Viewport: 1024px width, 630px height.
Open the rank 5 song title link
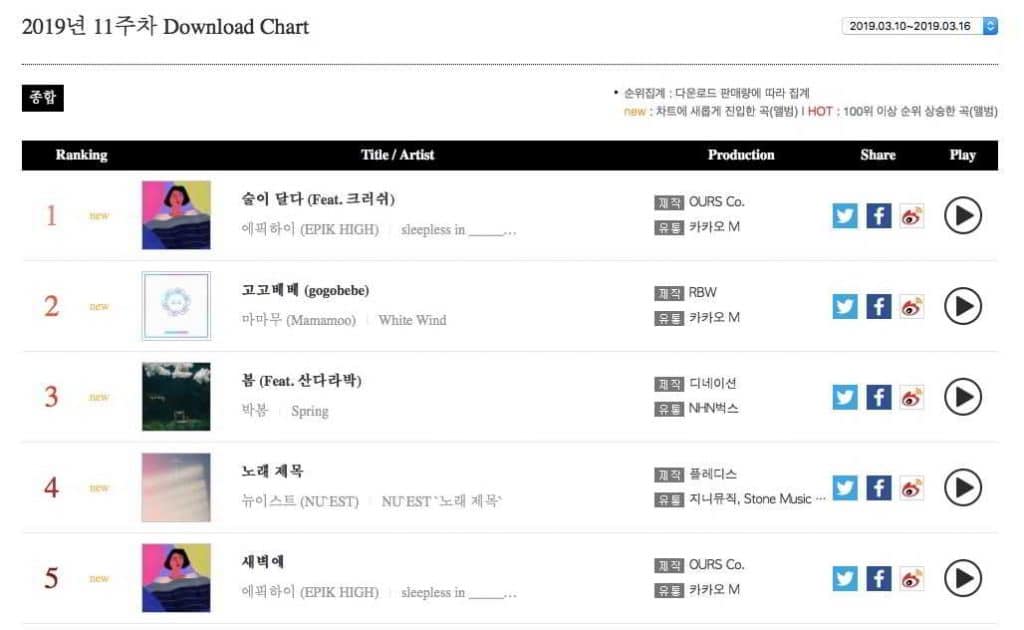[263, 562]
